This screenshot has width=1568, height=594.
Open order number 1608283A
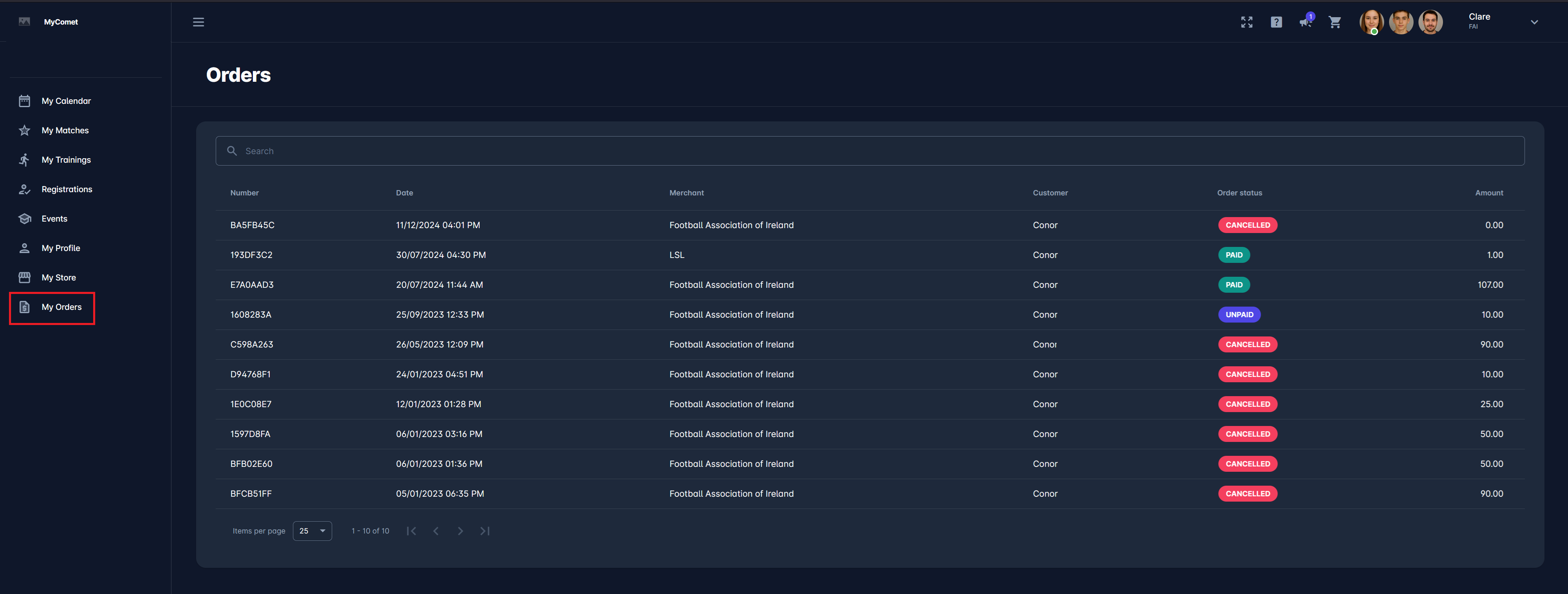coord(251,314)
